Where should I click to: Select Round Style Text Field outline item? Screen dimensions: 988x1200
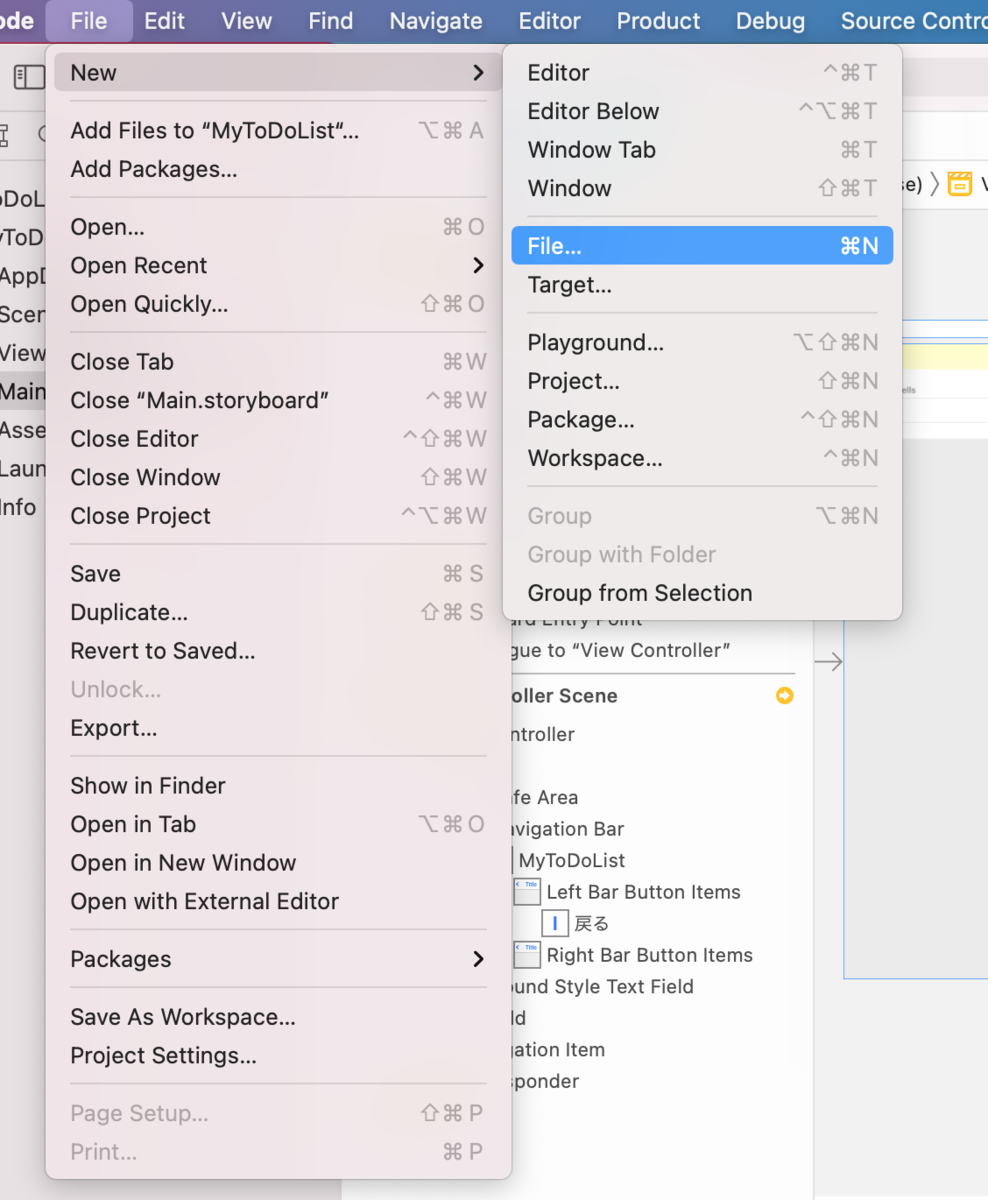pos(599,986)
